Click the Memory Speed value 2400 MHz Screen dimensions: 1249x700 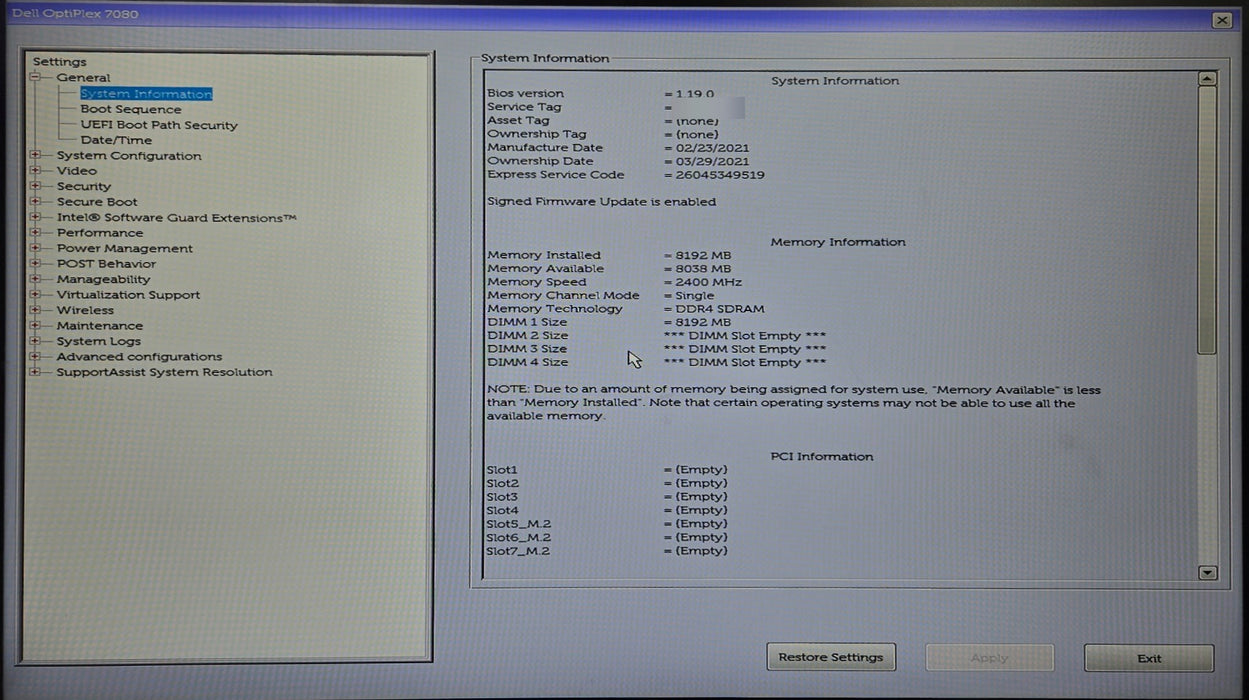[x=709, y=282]
